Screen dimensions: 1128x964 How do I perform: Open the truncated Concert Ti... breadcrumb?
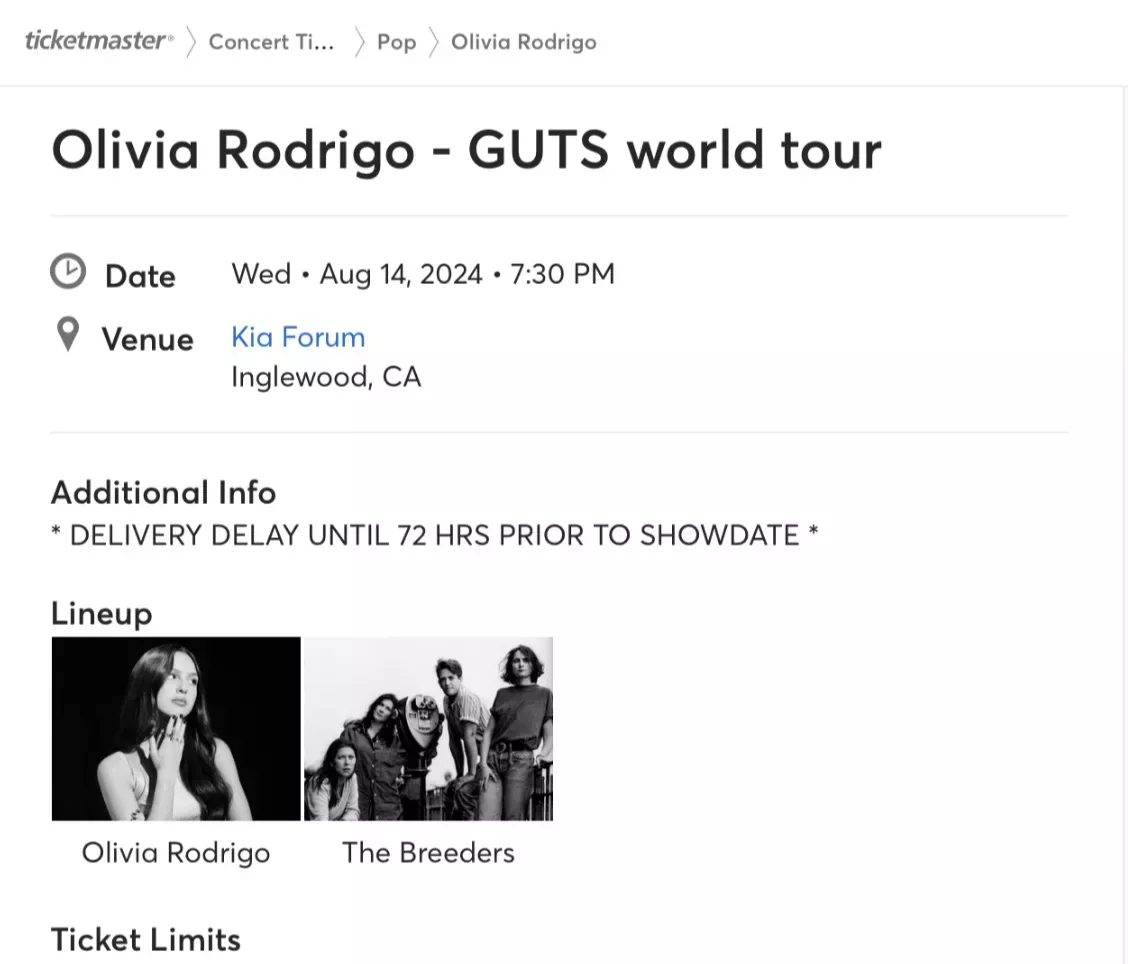[271, 42]
